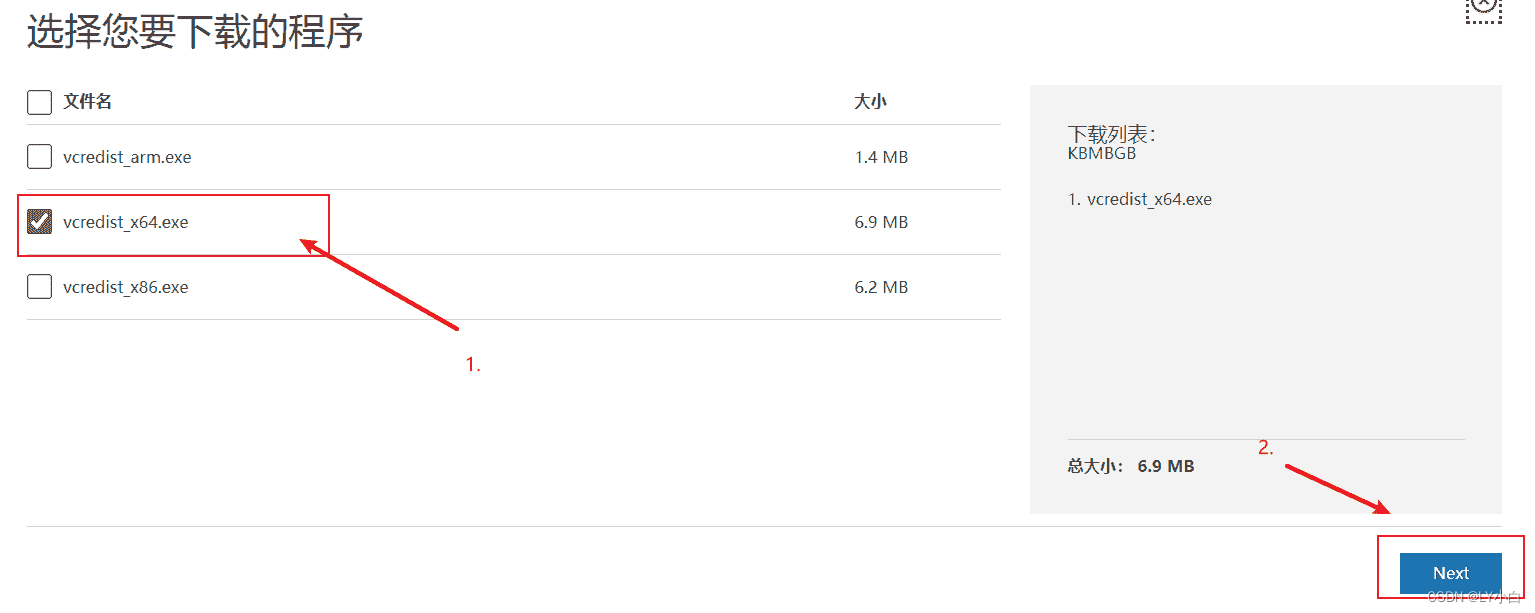Click the 1.4 MB size value
The width and height of the screenshot is (1535, 613).
point(880,157)
